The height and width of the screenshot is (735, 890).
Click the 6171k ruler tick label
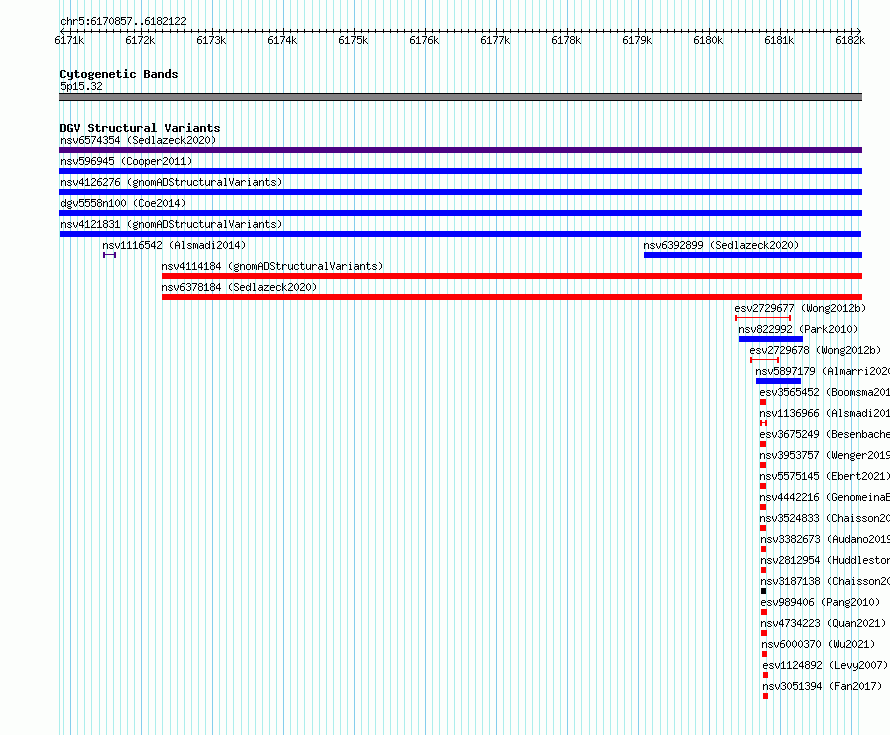pos(69,41)
